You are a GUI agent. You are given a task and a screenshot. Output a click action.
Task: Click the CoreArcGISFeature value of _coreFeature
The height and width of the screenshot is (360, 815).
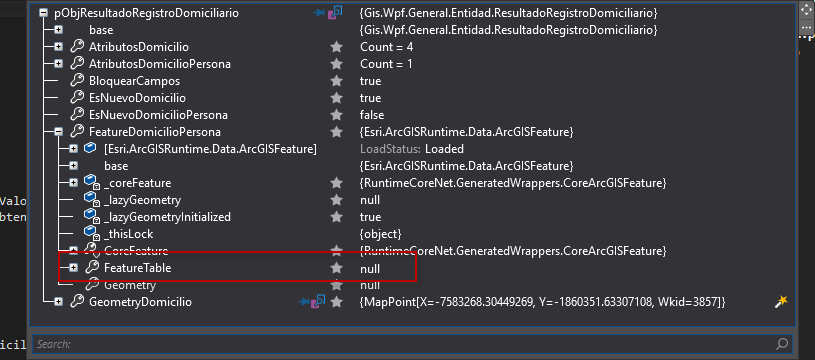[x=512, y=183]
